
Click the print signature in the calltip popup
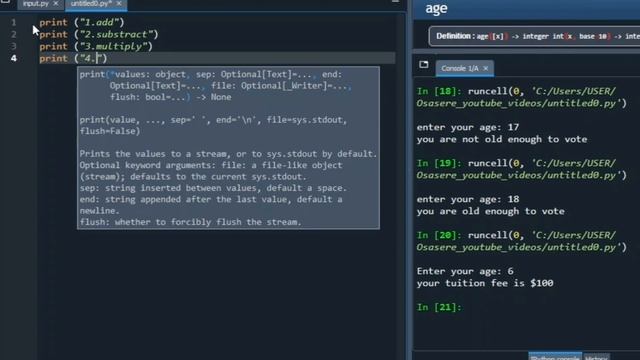[215, 86]
